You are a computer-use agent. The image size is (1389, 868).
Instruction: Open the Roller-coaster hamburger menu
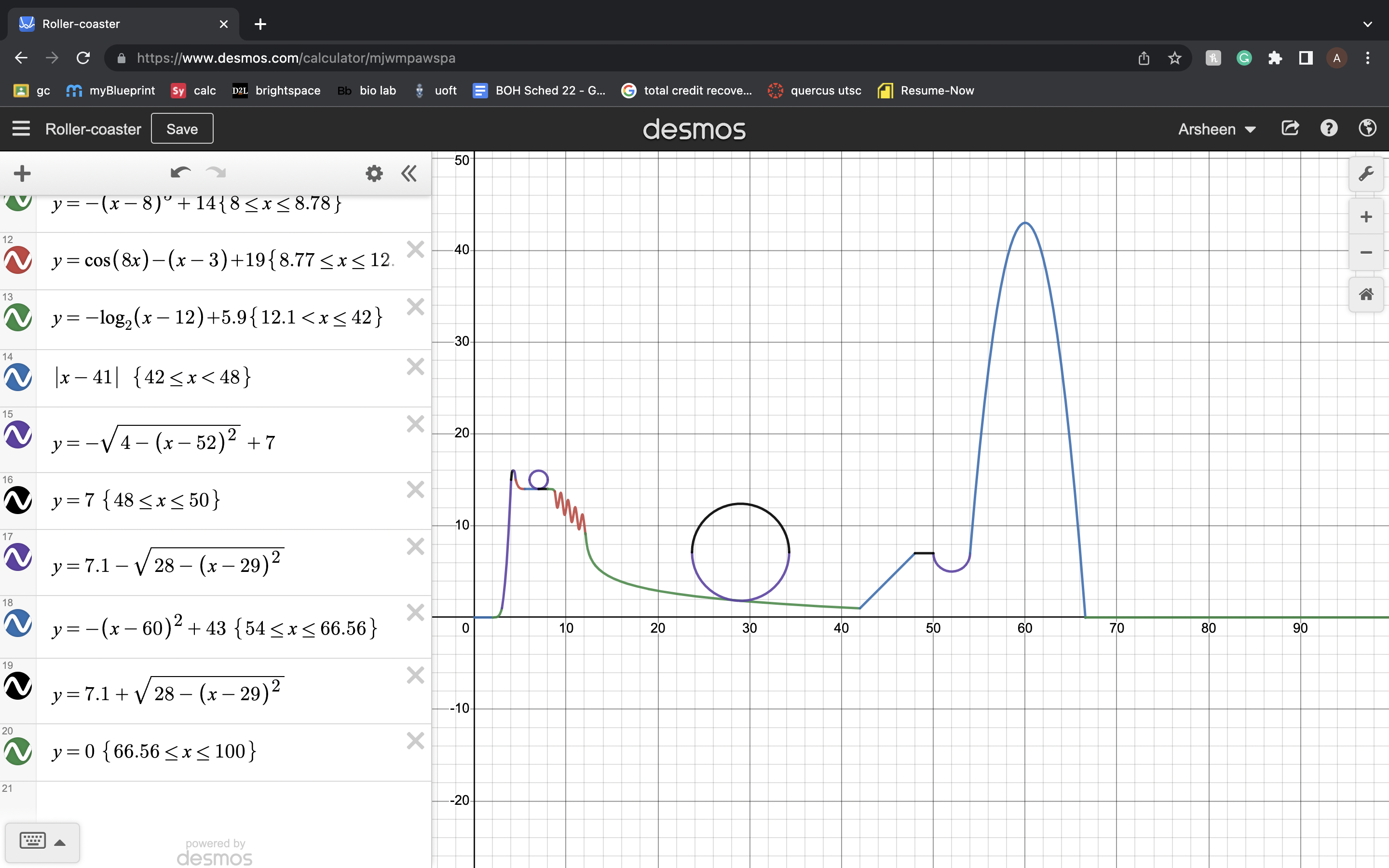point(21,129)
